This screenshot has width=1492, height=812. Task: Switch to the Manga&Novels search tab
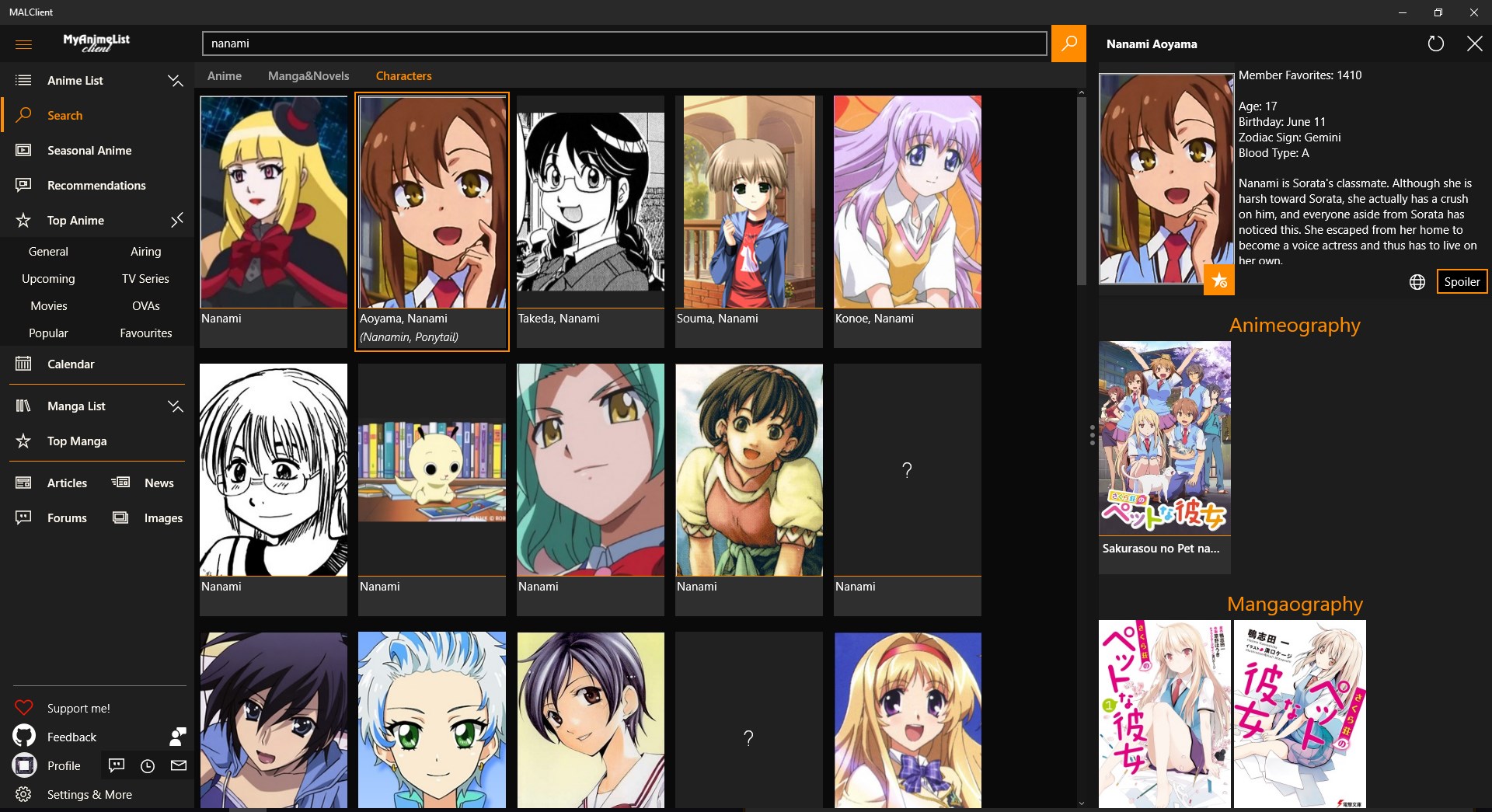pos(309,76)
